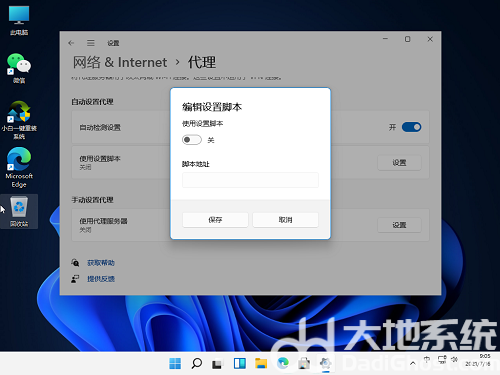Click 代理 page heading

point(202,62)
